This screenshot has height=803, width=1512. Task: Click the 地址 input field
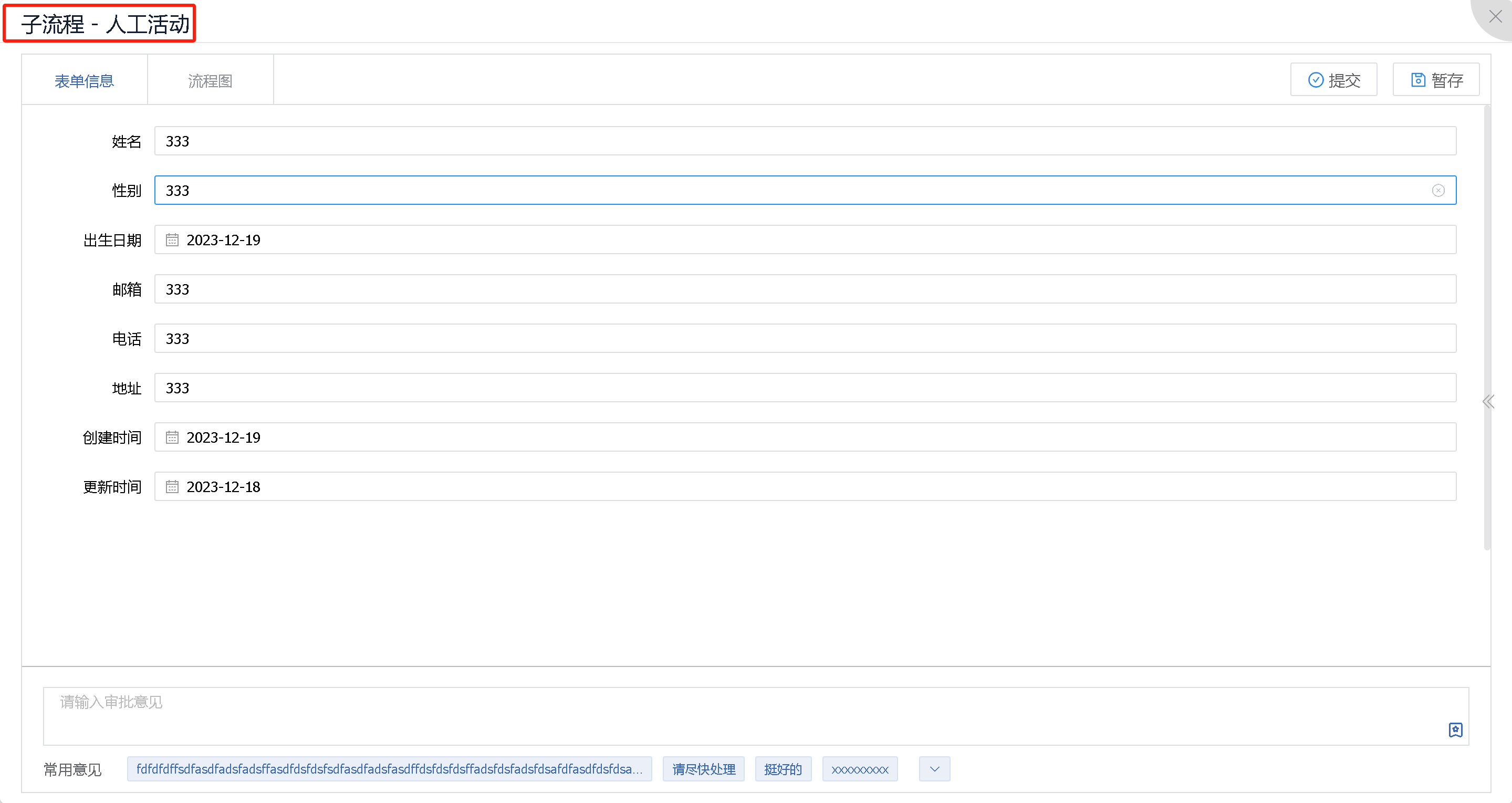coord(804,388)
